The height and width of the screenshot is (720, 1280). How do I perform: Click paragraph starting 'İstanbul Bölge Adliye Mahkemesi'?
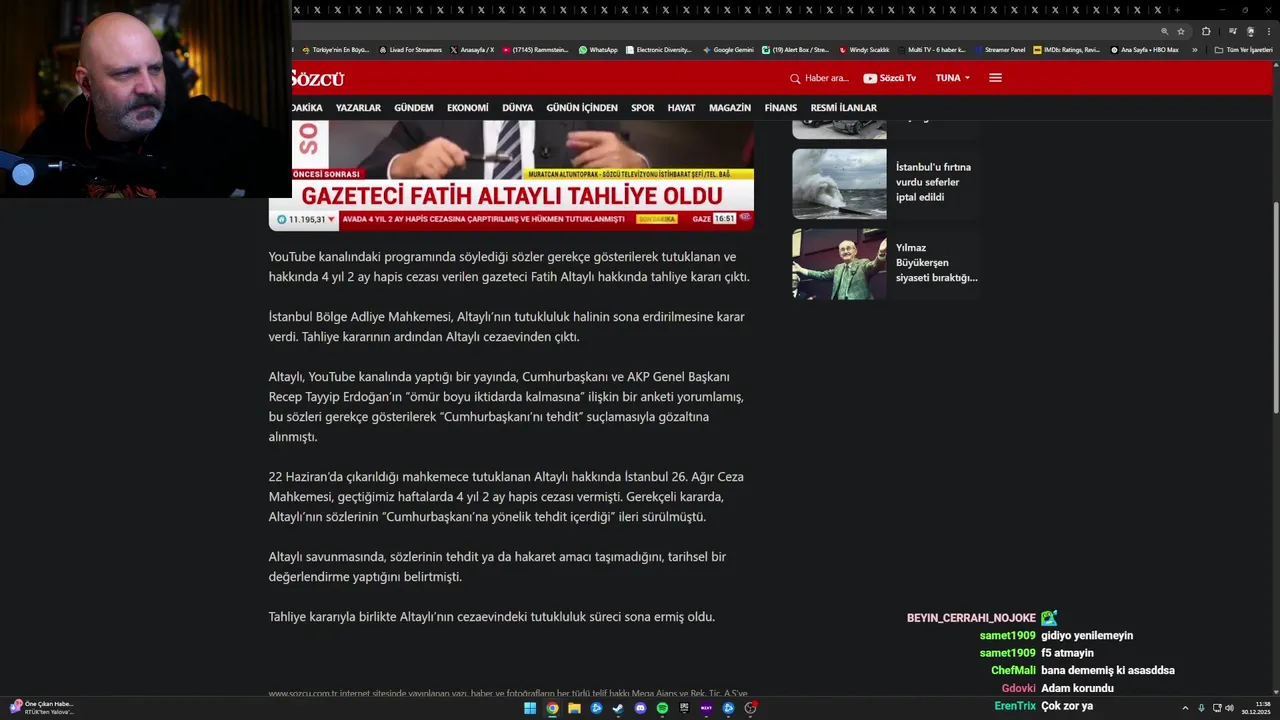tap(506, 327)
